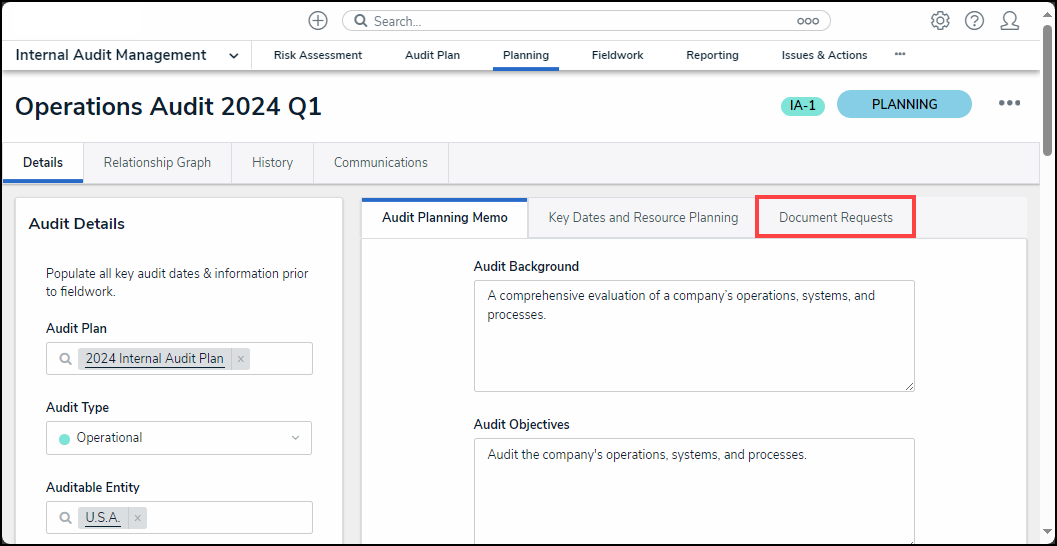Expand the Internal Audit Management app dropdown
The image size is (1057, 546).
tap(234, 56)
